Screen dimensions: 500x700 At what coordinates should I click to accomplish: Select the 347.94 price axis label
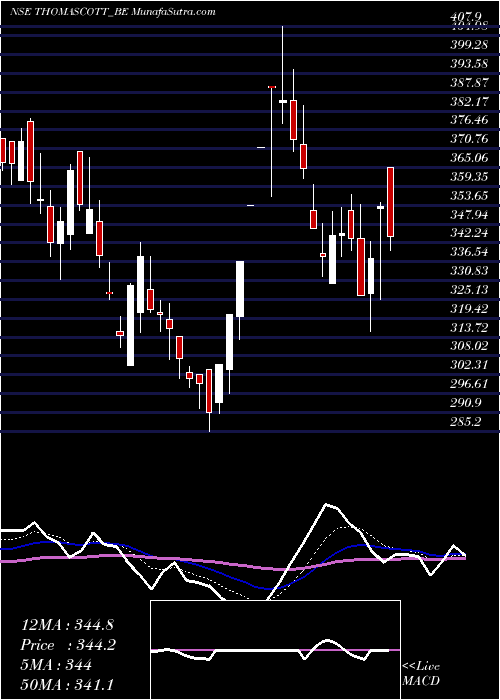coord(469,215)
